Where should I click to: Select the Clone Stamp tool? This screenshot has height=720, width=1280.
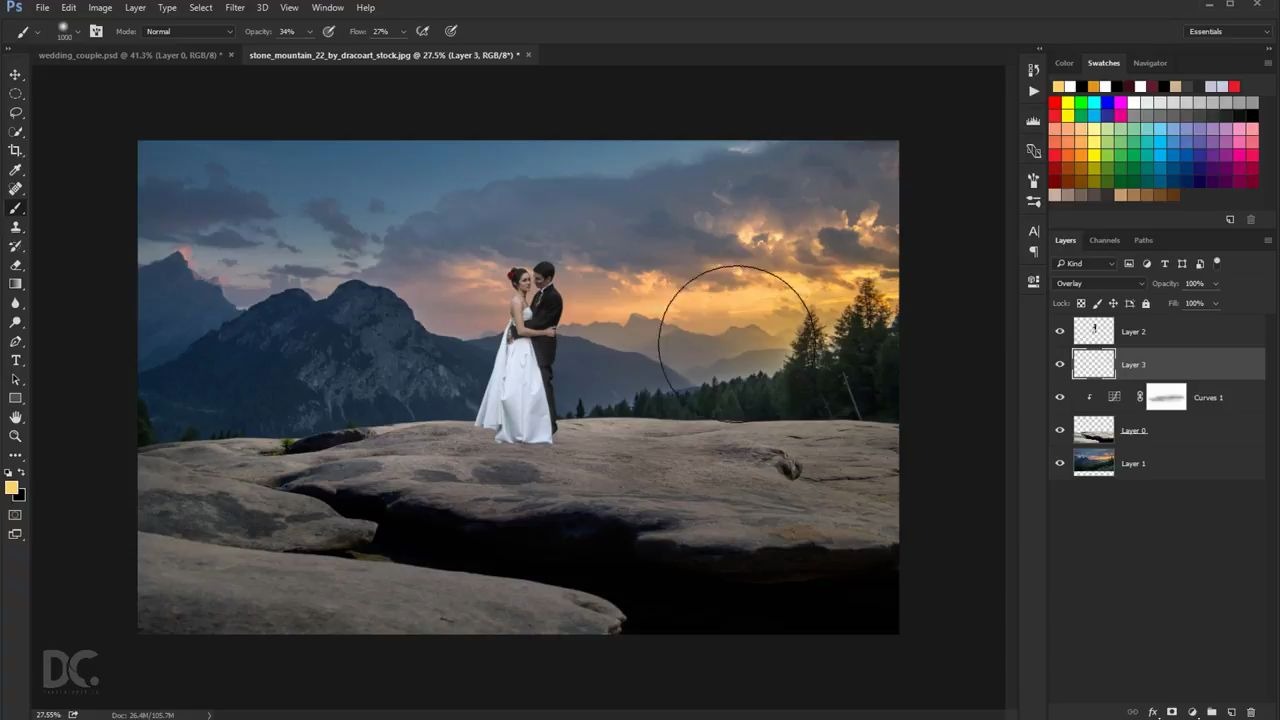15,228
